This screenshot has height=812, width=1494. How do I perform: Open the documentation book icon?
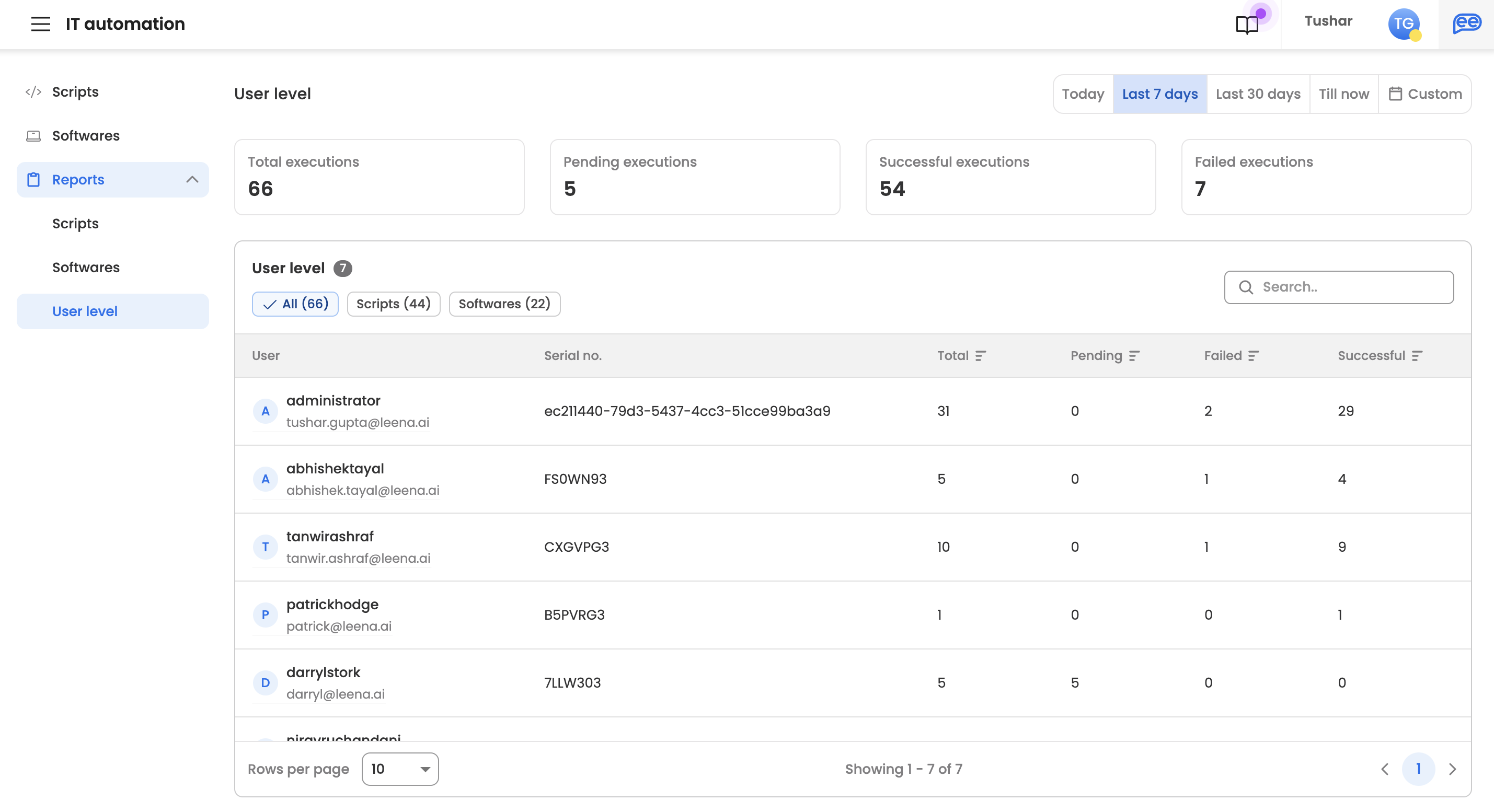click(1246, 25)
